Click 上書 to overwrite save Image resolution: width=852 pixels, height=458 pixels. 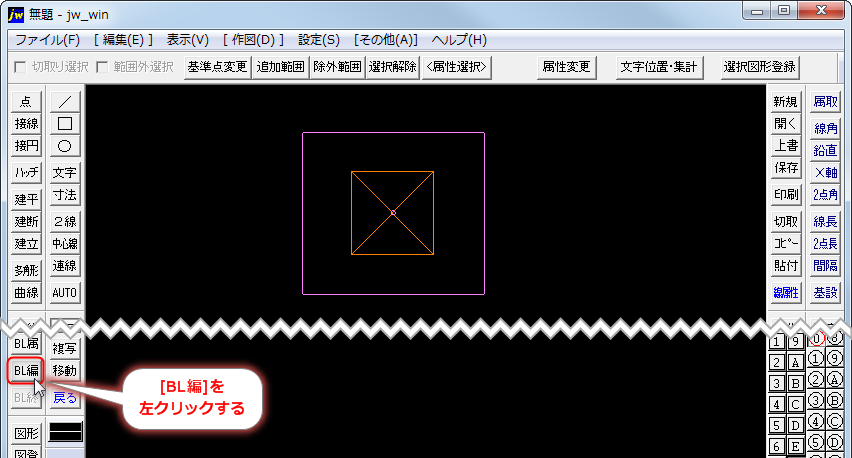coord(786,146)
